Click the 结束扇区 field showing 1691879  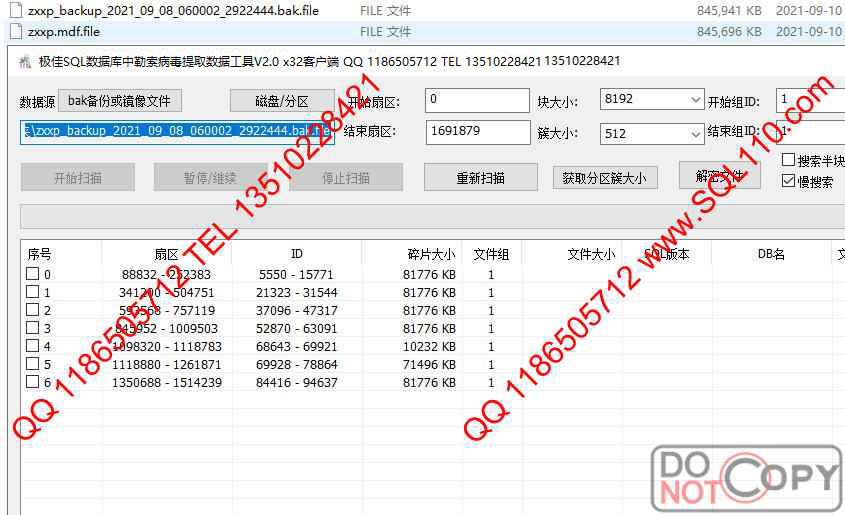pos(477,132)
